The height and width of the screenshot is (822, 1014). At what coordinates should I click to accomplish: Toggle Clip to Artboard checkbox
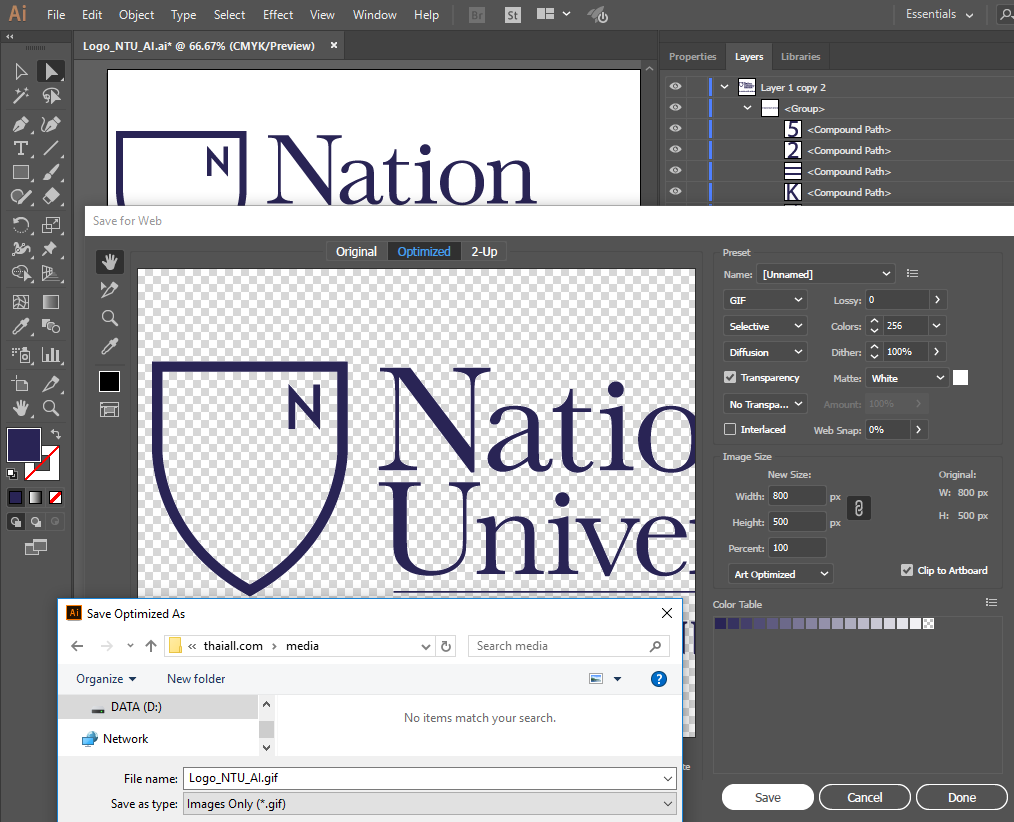pos(907,570)
